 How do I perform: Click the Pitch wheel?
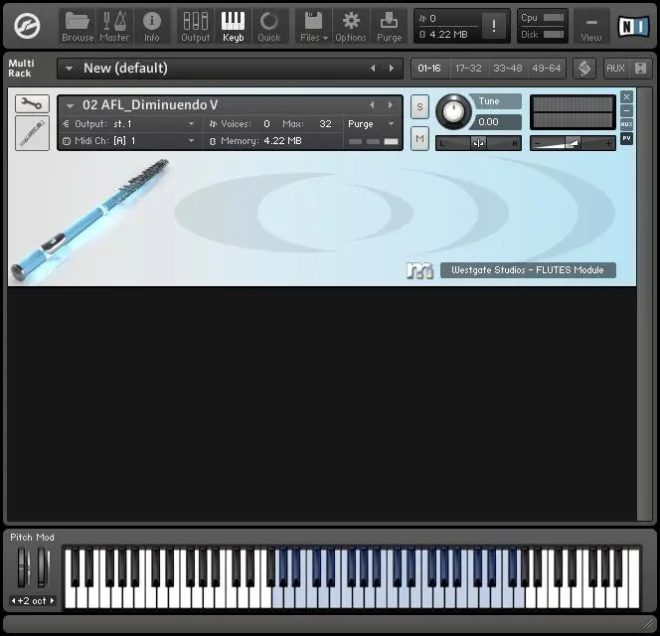point(22,567)
